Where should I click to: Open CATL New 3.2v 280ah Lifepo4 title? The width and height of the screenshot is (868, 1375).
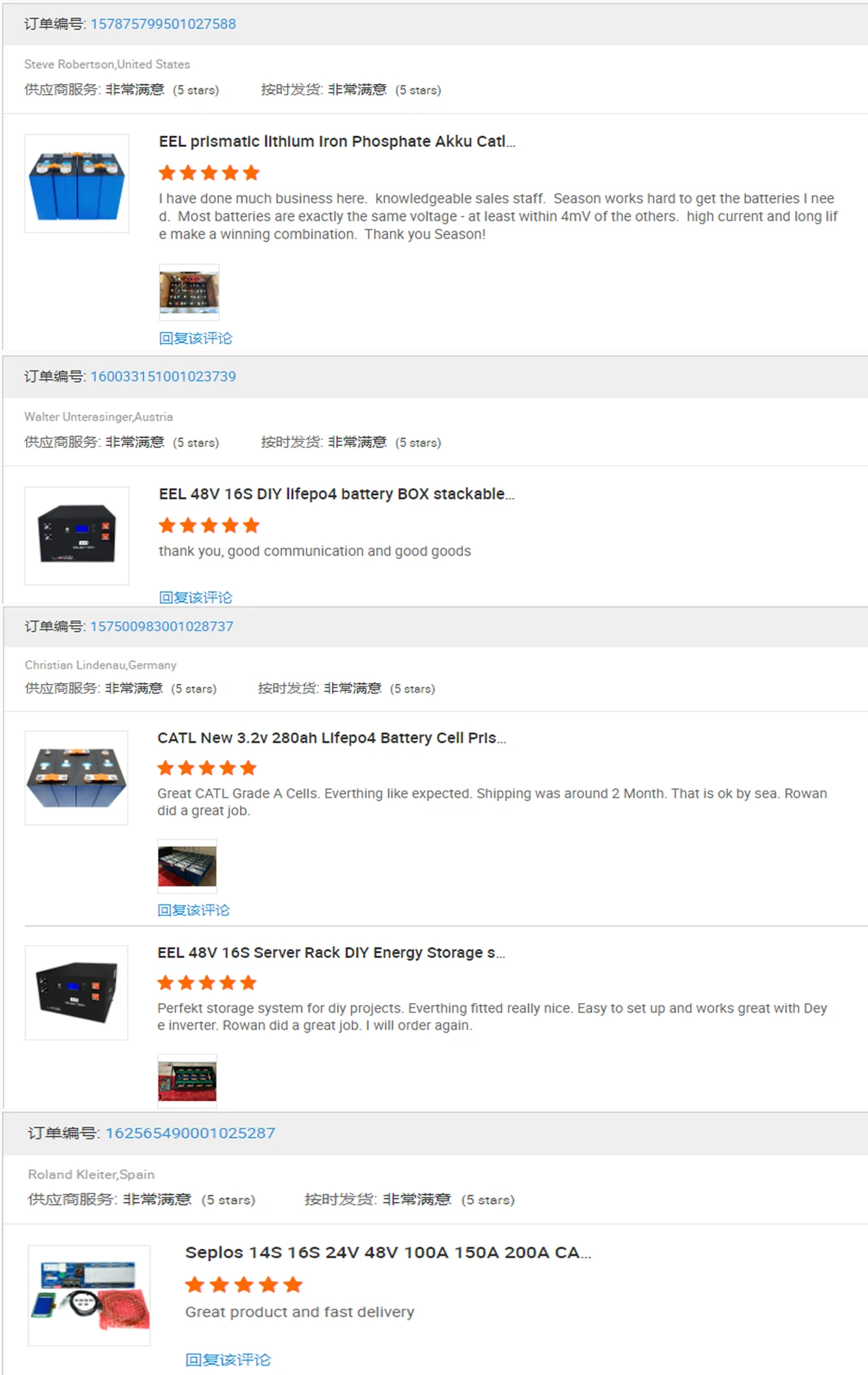pyautogui.click(x=332, y=737)
